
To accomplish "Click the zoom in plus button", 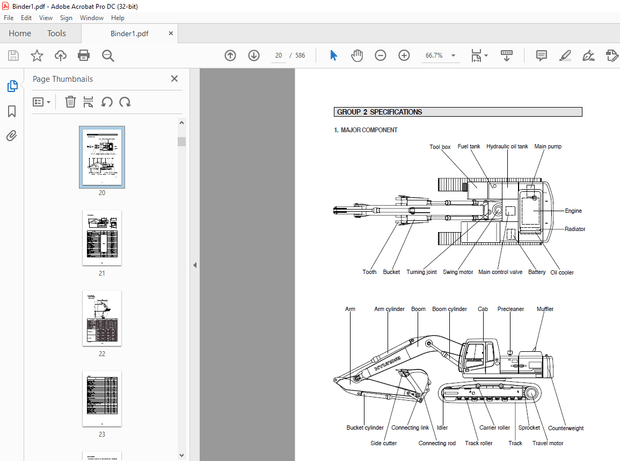I will click(x=404, y=55).
